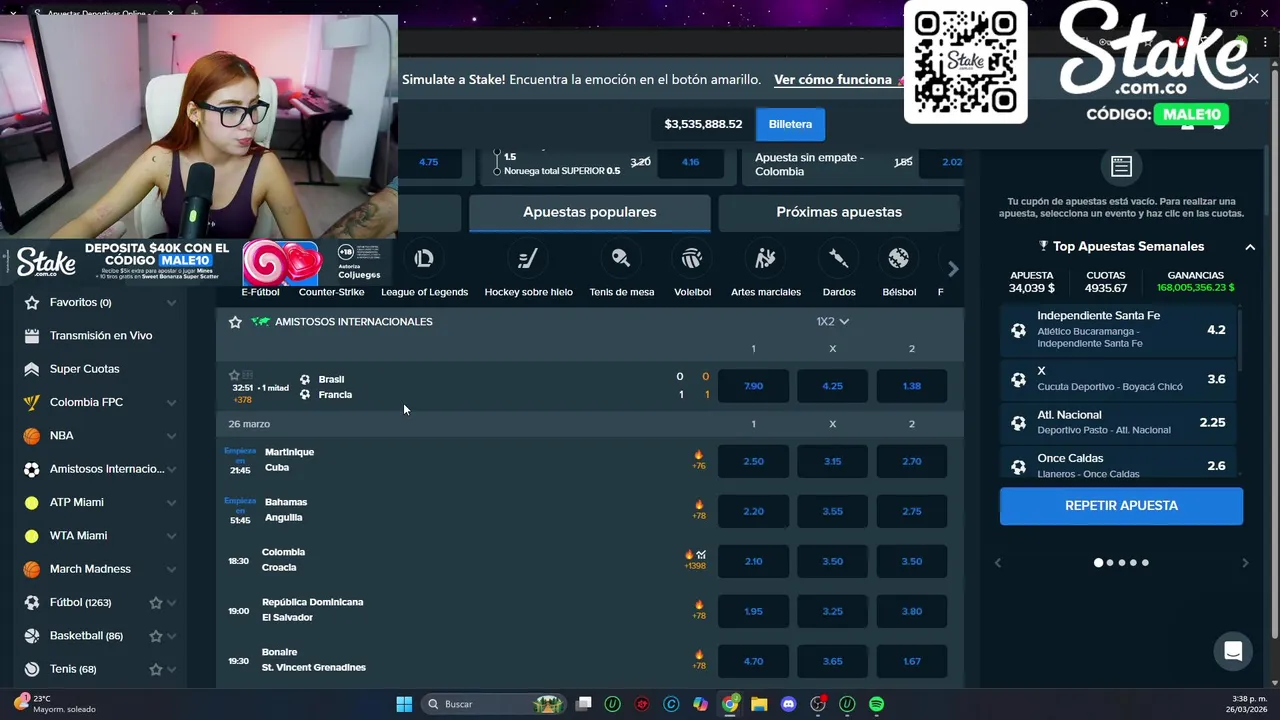Click the Transmisión en Vivo sidebar icon
The image size is (1280, 720).
tap(32, 336)
